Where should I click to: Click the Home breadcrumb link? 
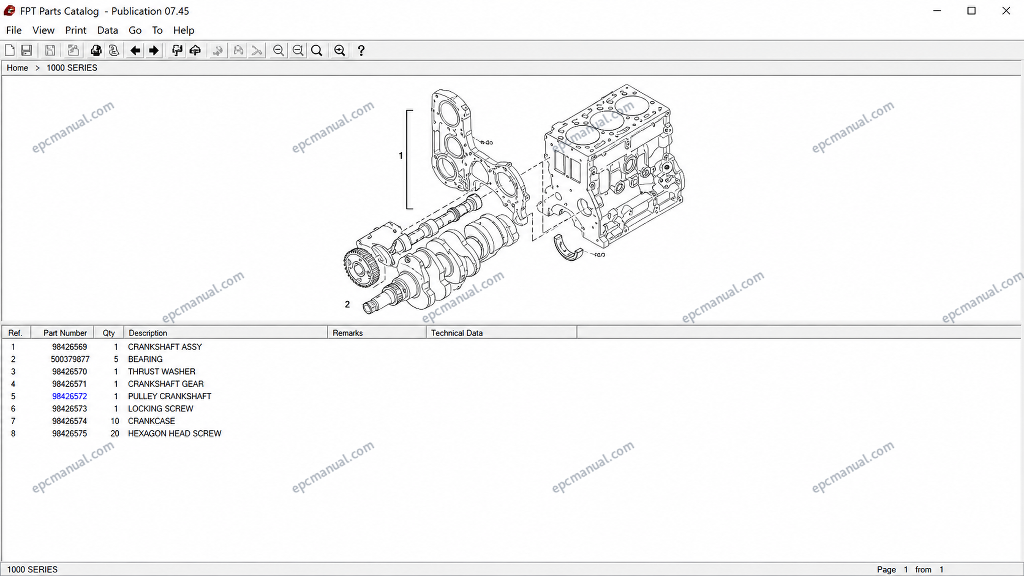tap(18, 68)
